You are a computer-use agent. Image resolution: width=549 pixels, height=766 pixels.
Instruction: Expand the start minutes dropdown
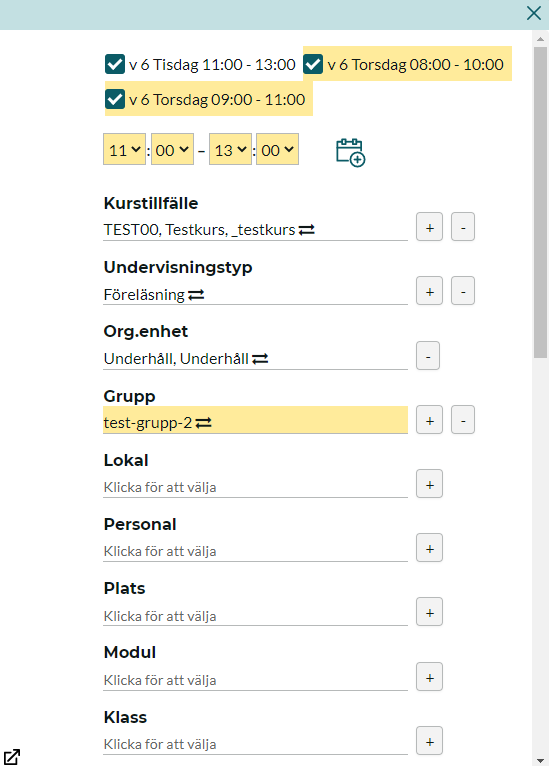[x=172, y=149]
